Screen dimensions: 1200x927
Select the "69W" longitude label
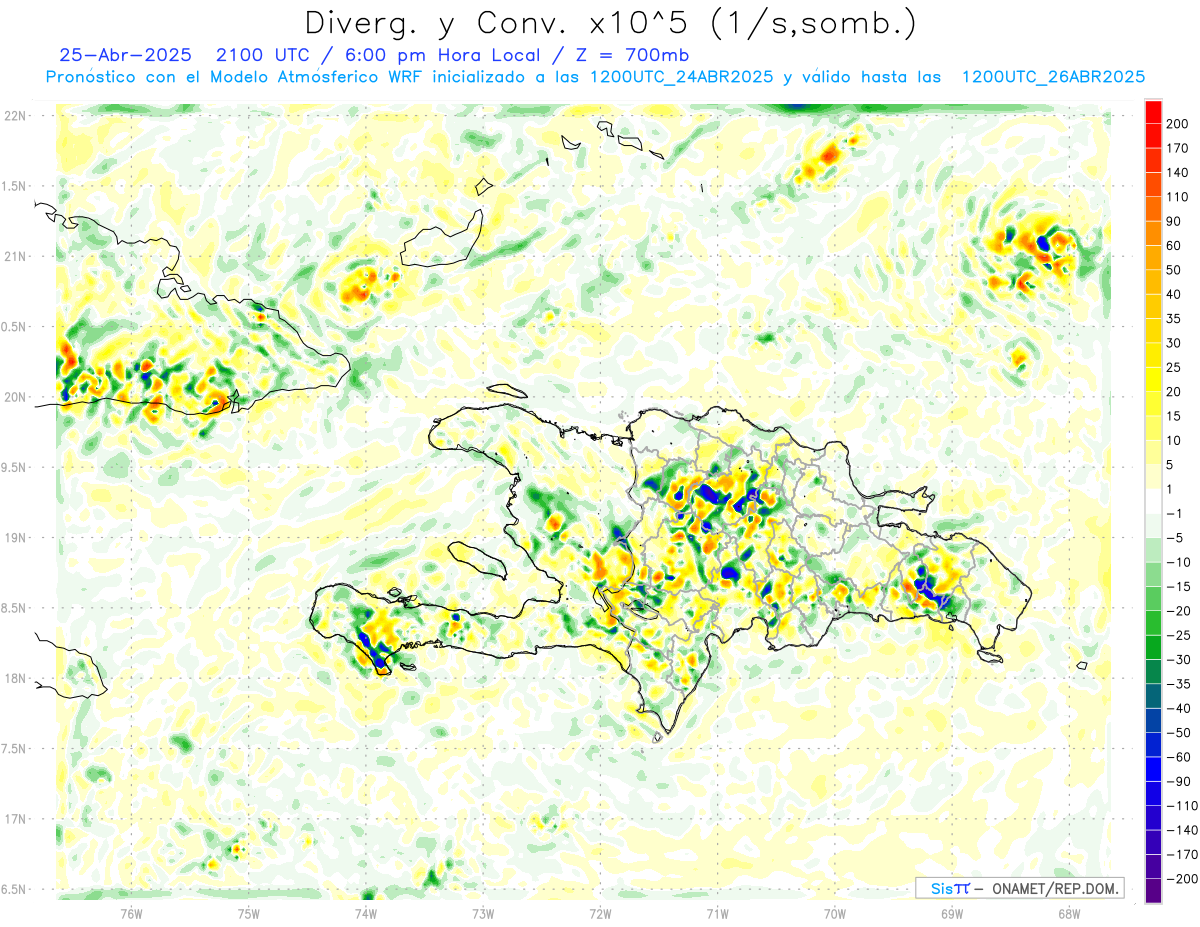click(x=951, y=913)
